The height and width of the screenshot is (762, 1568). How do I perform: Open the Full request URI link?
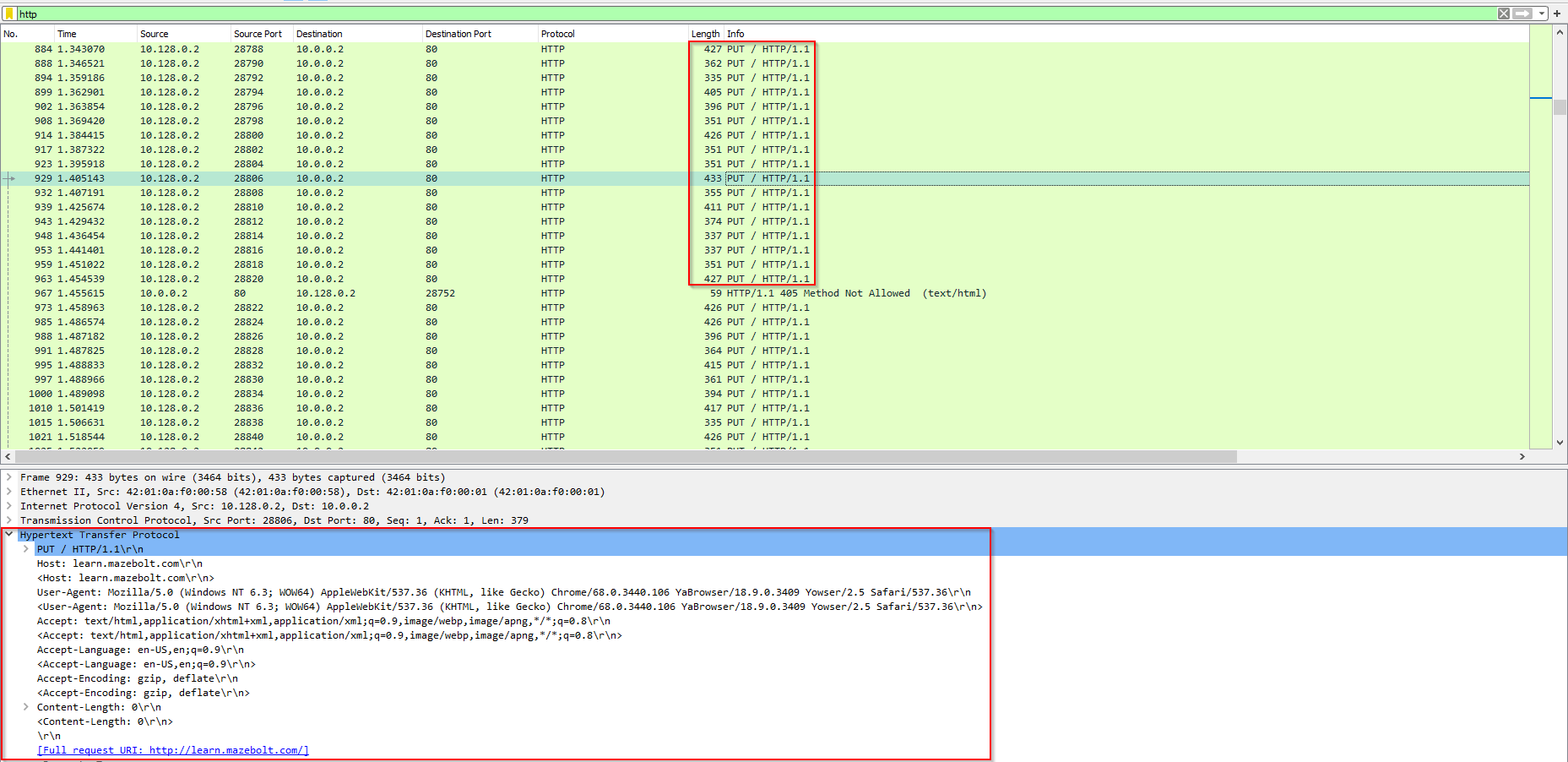click(173, 750)
